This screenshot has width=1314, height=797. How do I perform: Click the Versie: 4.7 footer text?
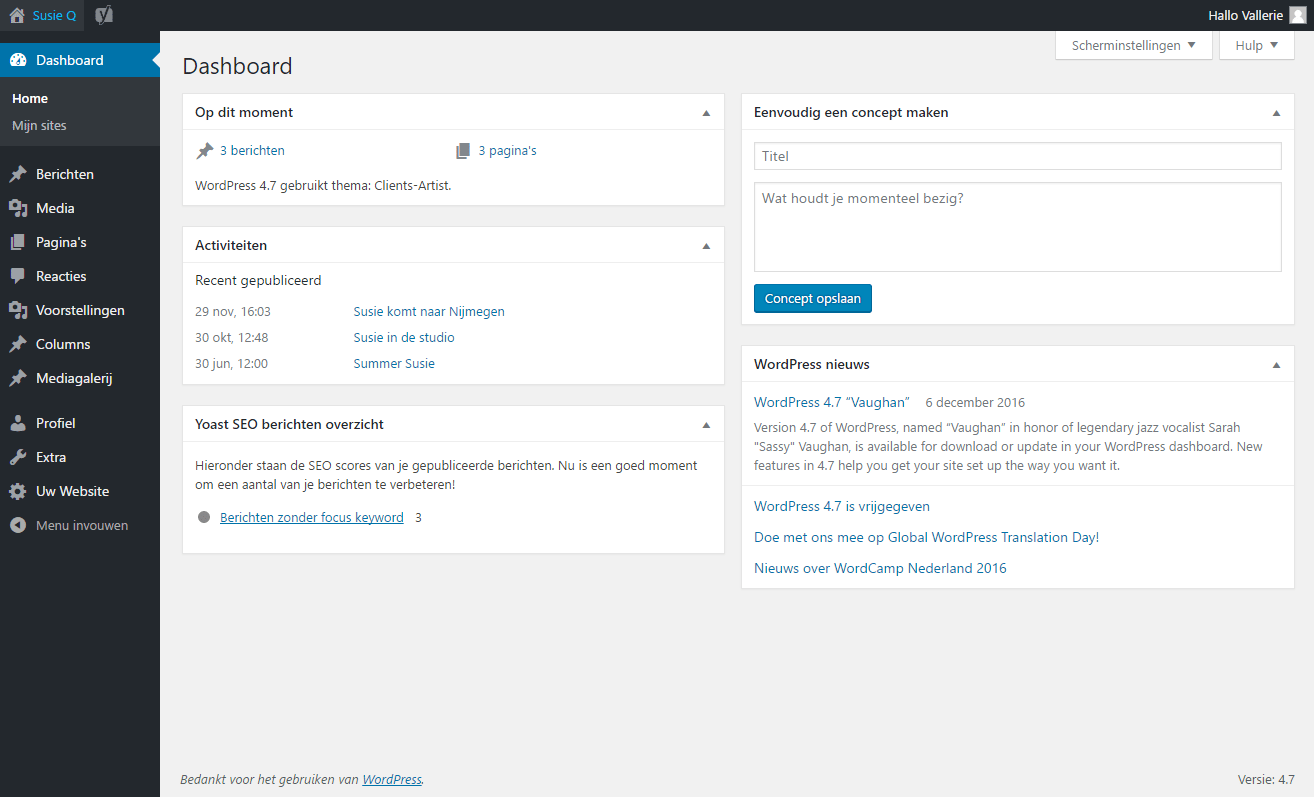(1266, 780)
